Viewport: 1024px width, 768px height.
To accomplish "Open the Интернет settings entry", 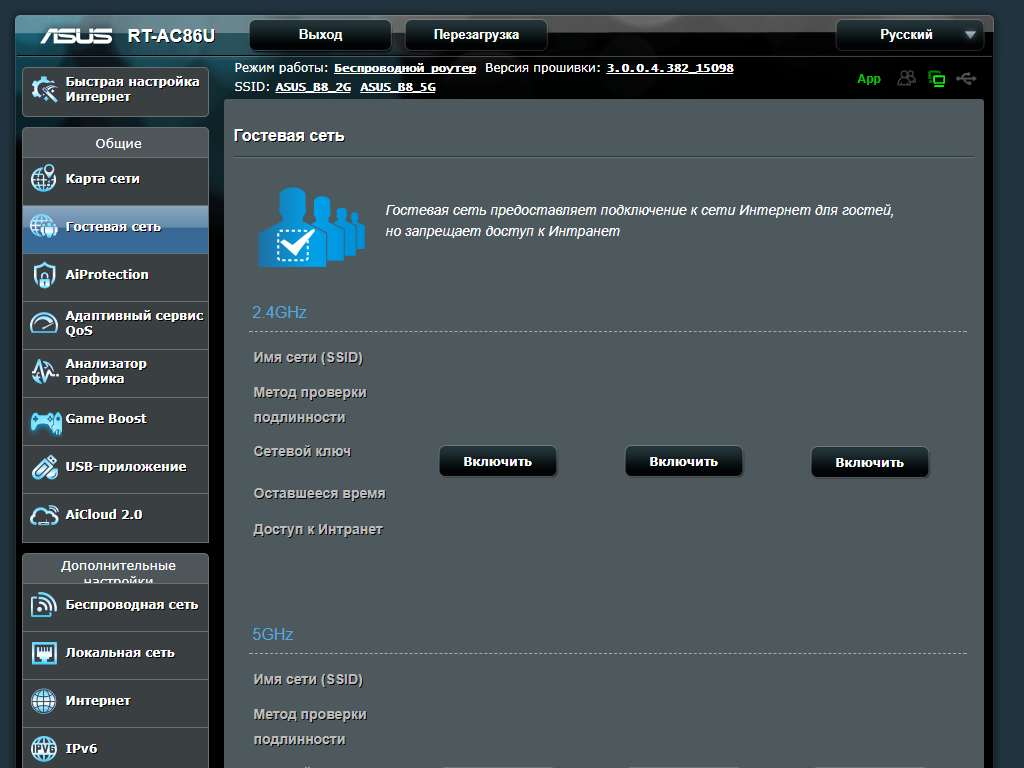I will [x=116, y=701].
